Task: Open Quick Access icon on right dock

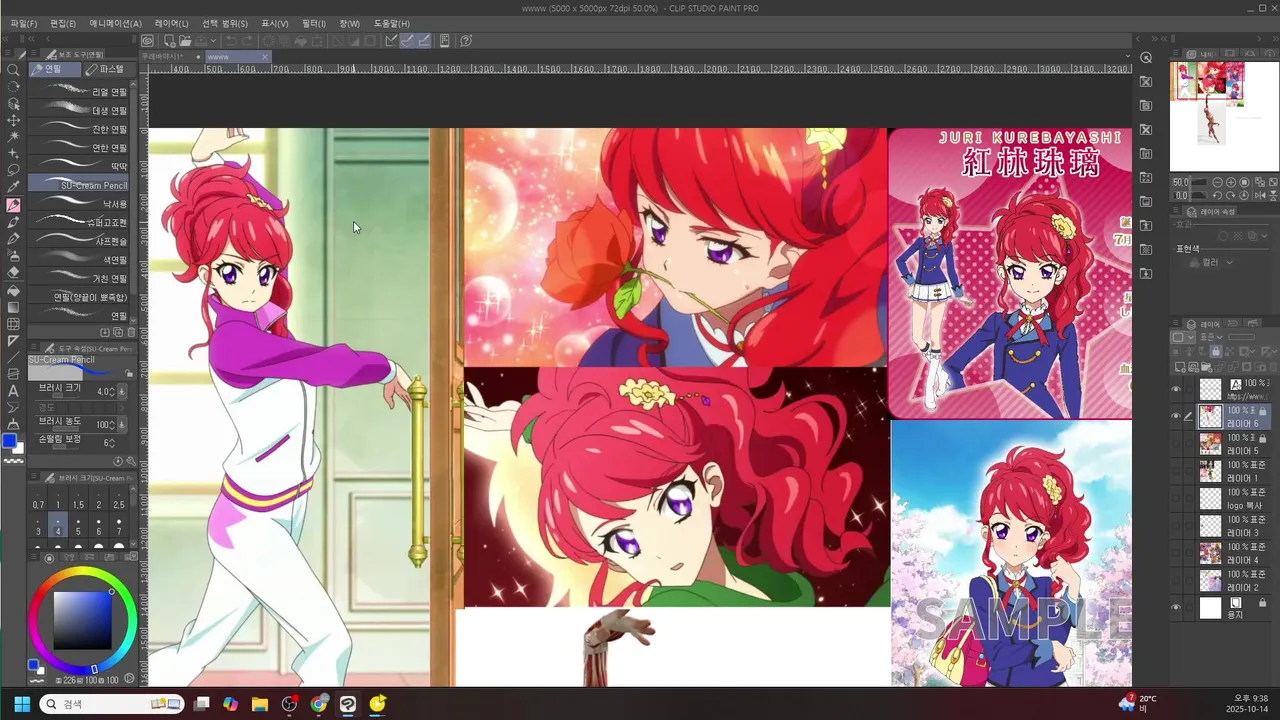Action: coord(1146,57)
